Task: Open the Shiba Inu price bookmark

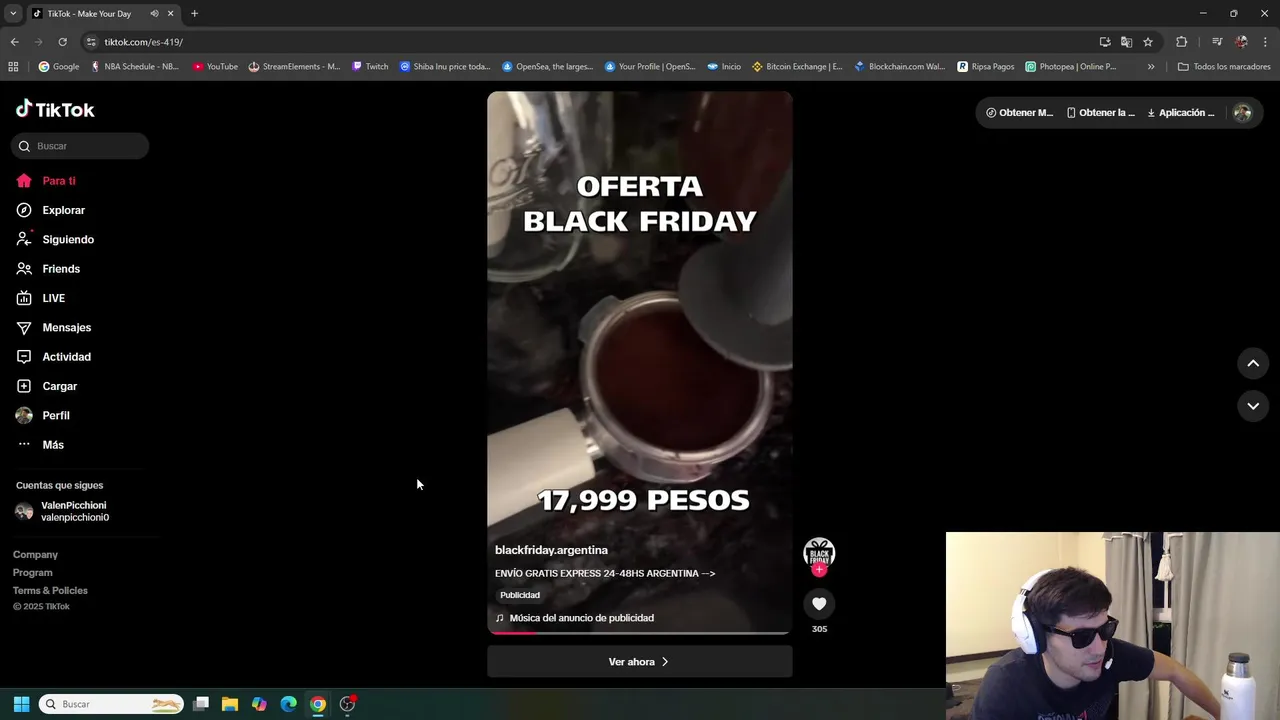Action: (x=445, y=67)
